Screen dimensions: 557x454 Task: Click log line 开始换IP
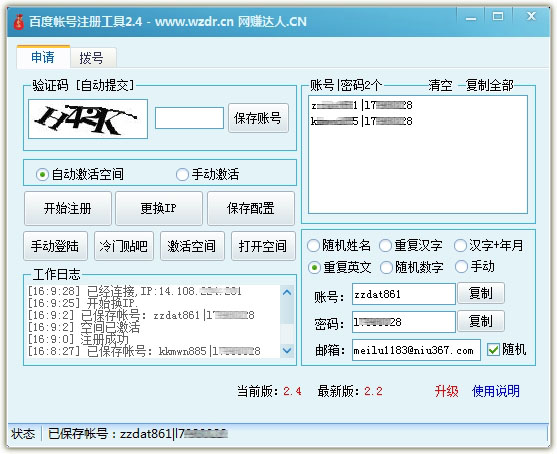(x=83, y=303)
